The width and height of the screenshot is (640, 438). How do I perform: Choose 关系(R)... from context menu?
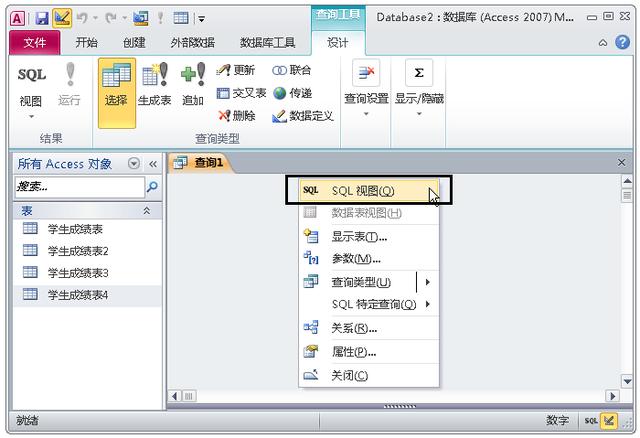pos(369,328)
